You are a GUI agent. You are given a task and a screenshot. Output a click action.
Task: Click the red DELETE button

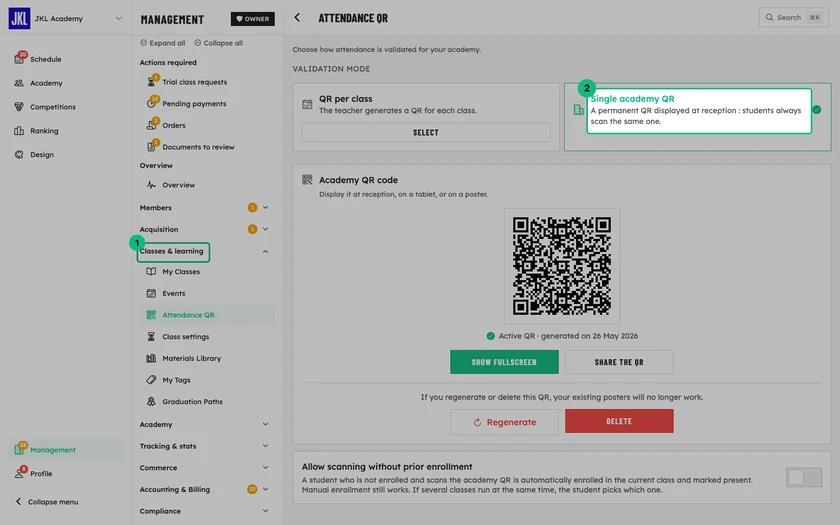tap(619, 421)
